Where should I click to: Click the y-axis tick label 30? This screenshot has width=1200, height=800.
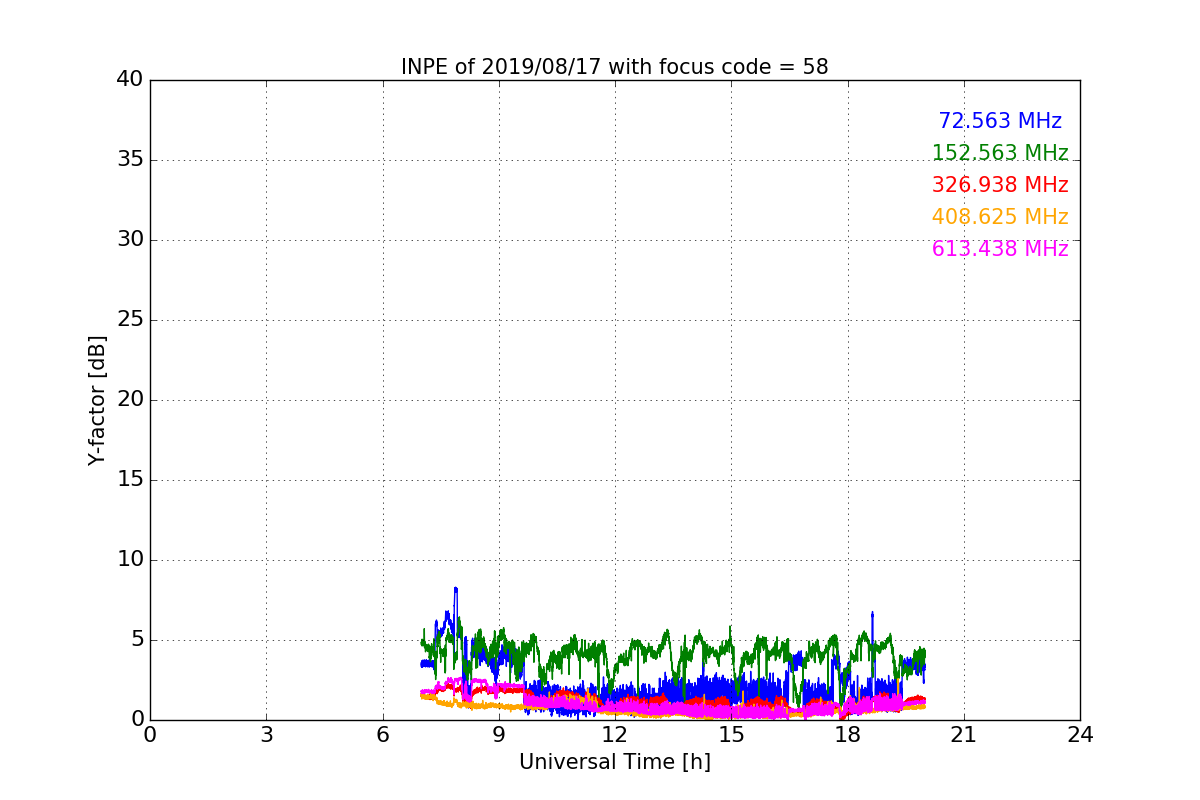click(130, 240)
